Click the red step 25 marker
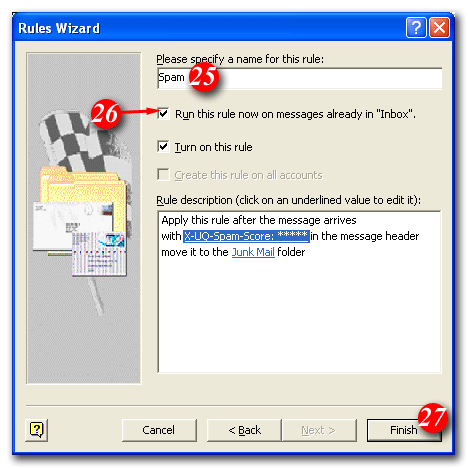The image size is (468, 468). 204,77
